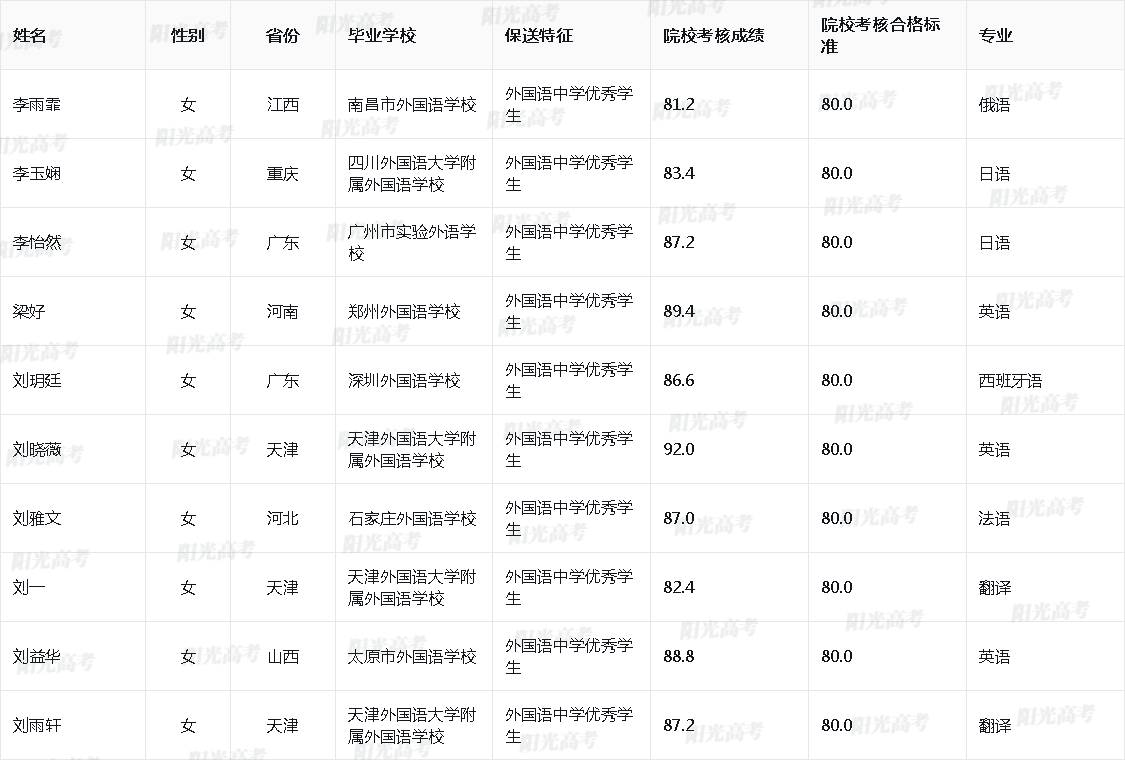Select the 院校考核成绩 column header
This screenshot has height=760, width=1125.
coord(714,36)
